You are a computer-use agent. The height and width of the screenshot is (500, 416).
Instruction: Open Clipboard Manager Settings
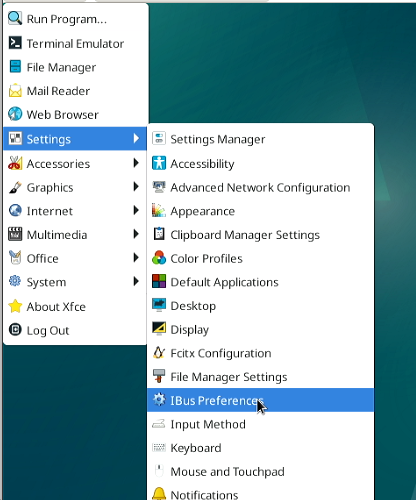point(261,235)
